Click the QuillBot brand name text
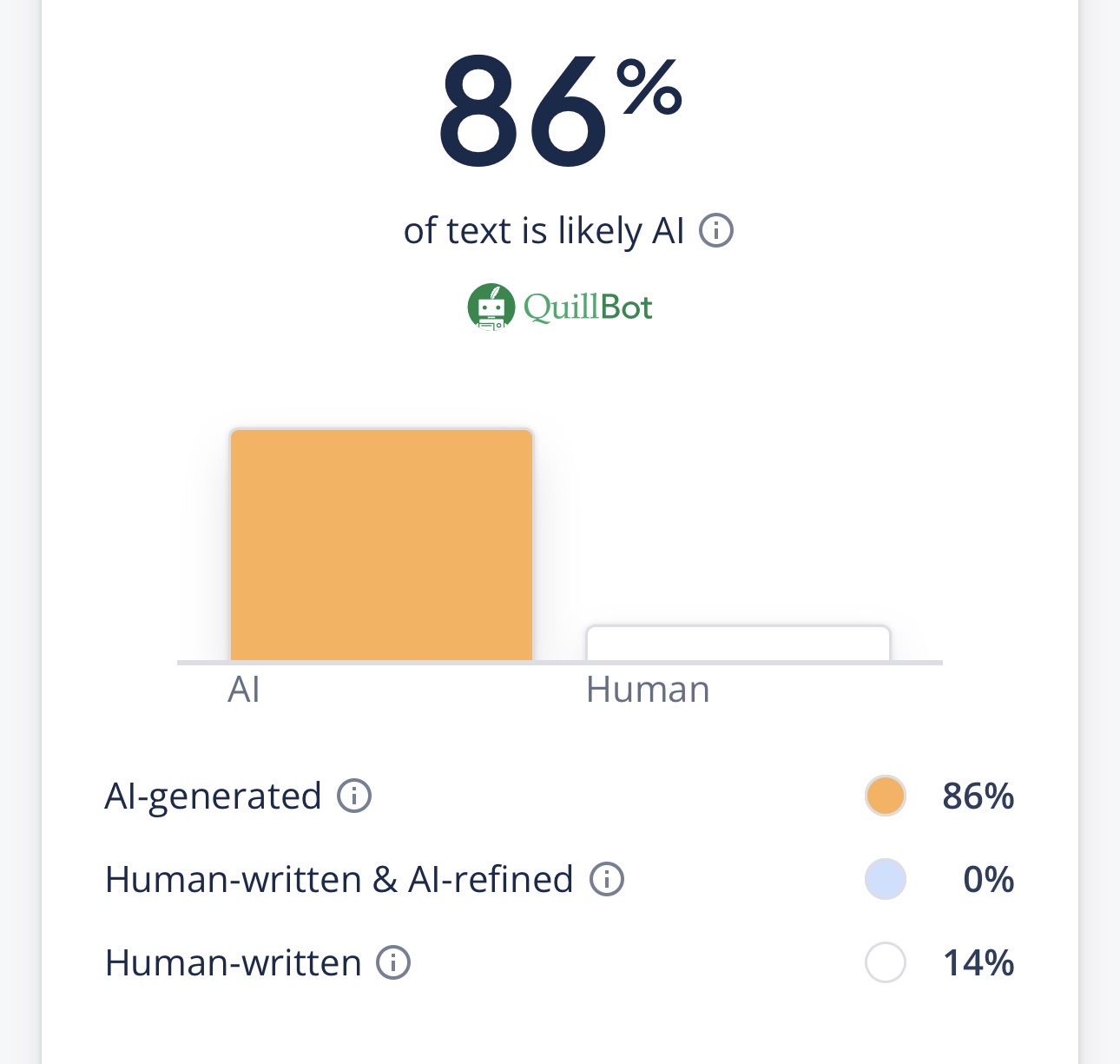This screenshot has width=1120, height=1064. (588, 307)
